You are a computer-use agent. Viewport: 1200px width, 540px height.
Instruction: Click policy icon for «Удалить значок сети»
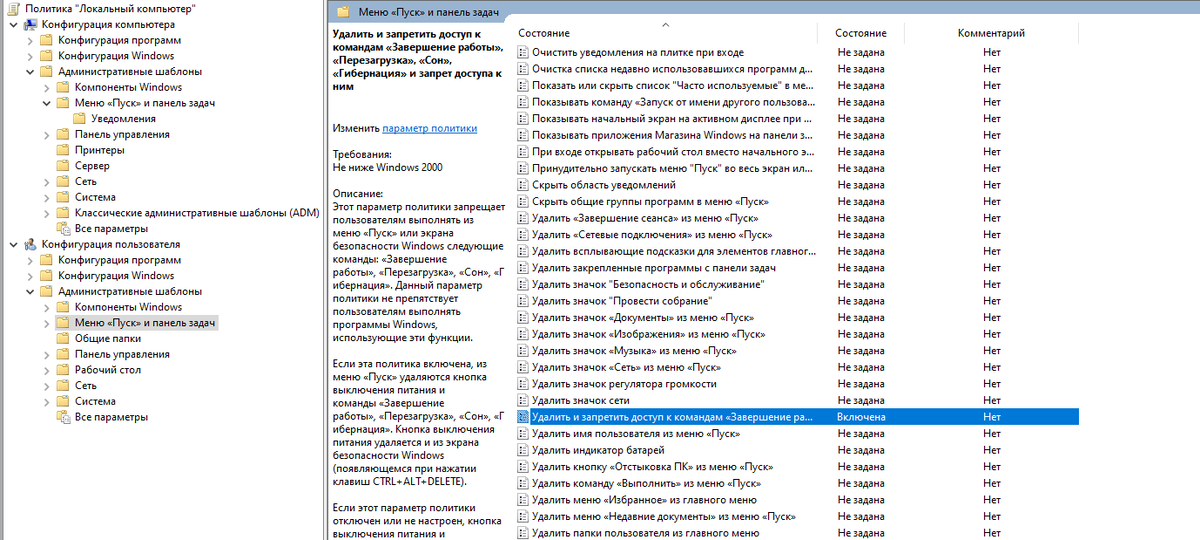(522, 400)
